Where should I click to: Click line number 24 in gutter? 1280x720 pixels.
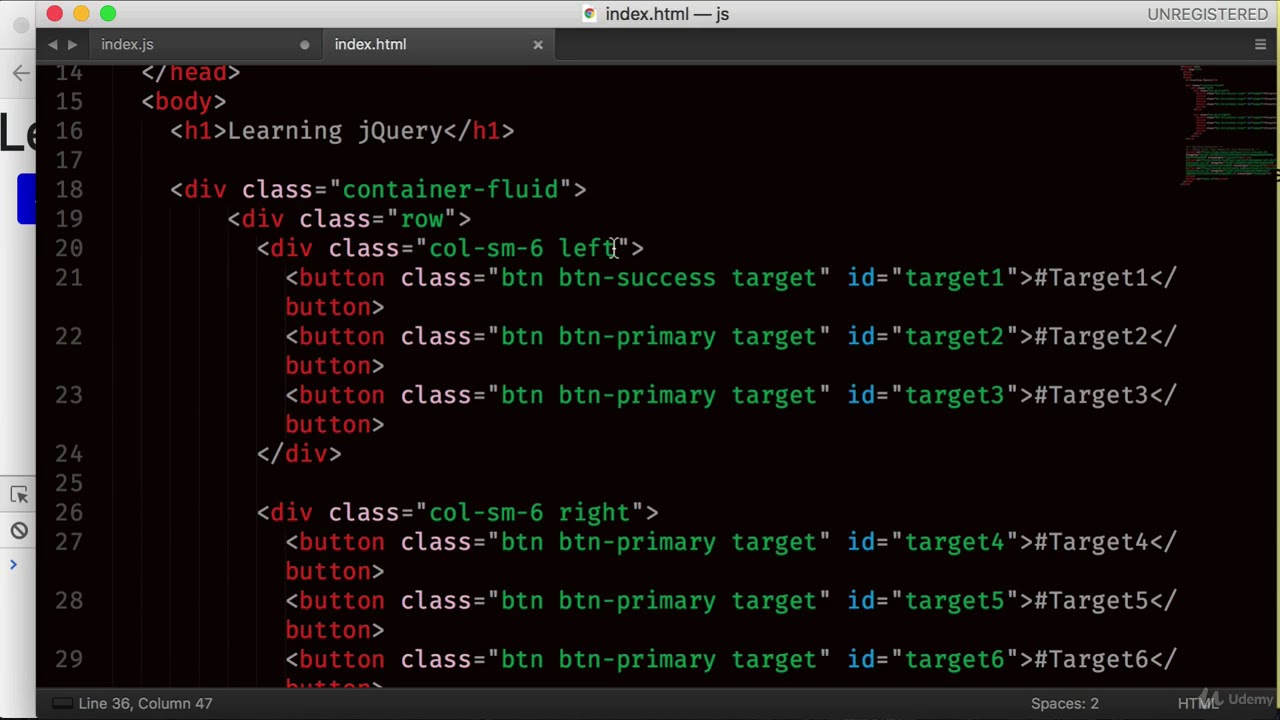pos(69,454)
